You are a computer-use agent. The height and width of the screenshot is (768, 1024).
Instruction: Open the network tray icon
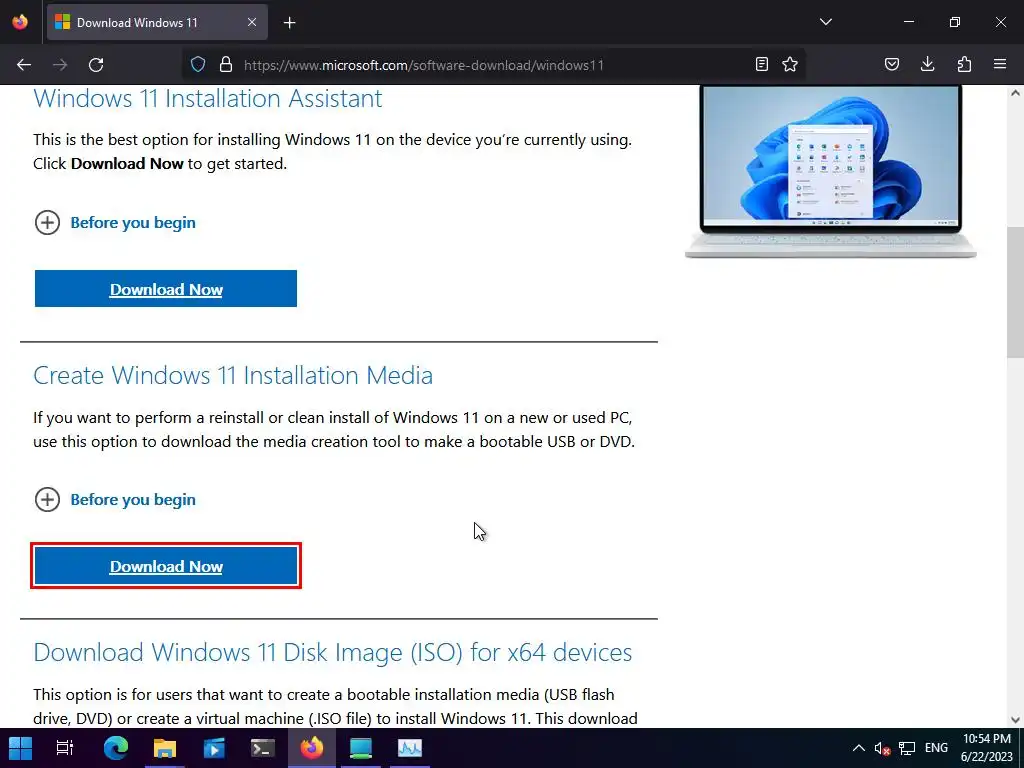pos(906,748)
